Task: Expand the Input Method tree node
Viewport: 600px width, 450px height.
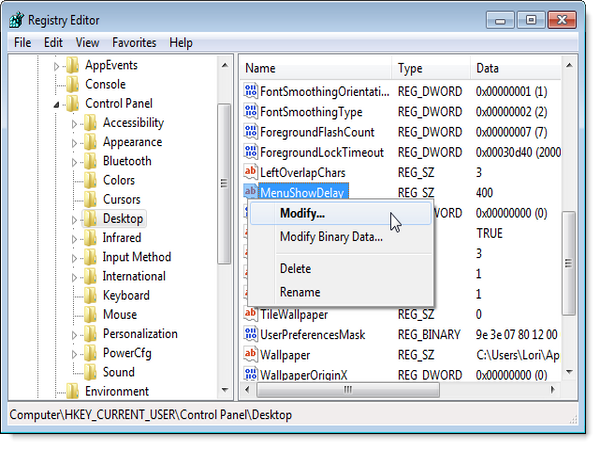Action: 74,257
